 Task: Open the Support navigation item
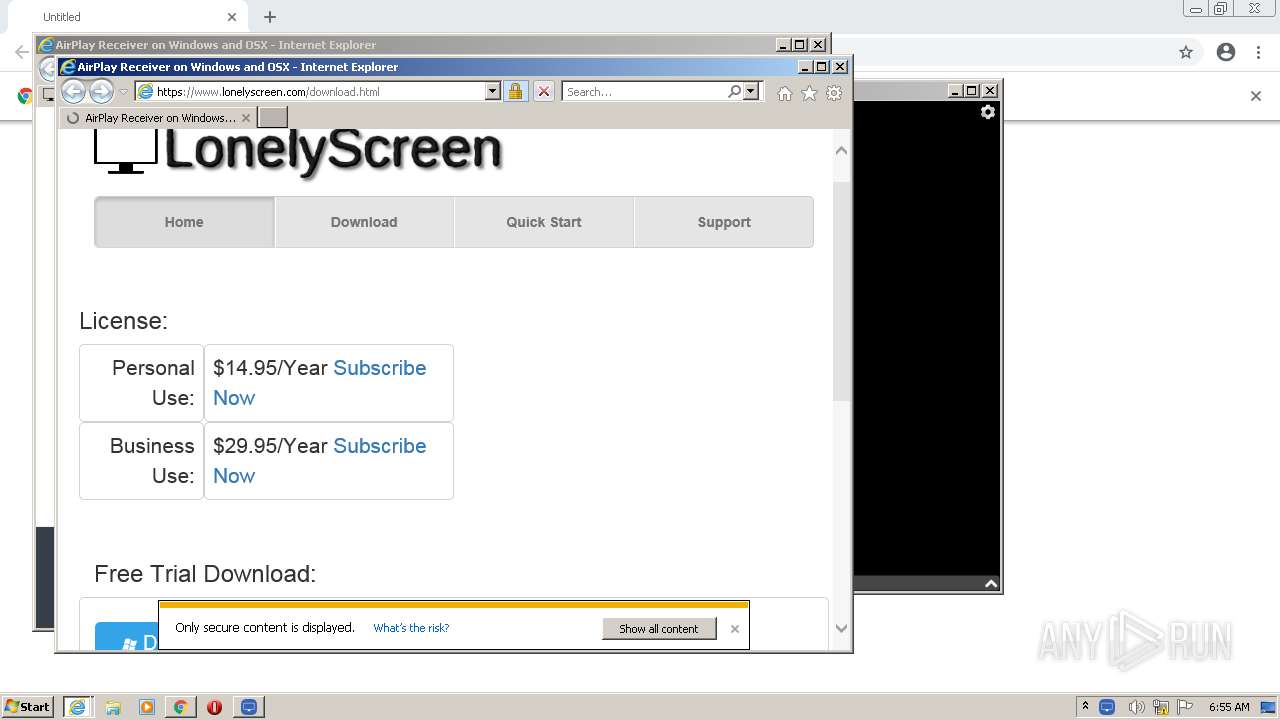[x=724, y=222]
